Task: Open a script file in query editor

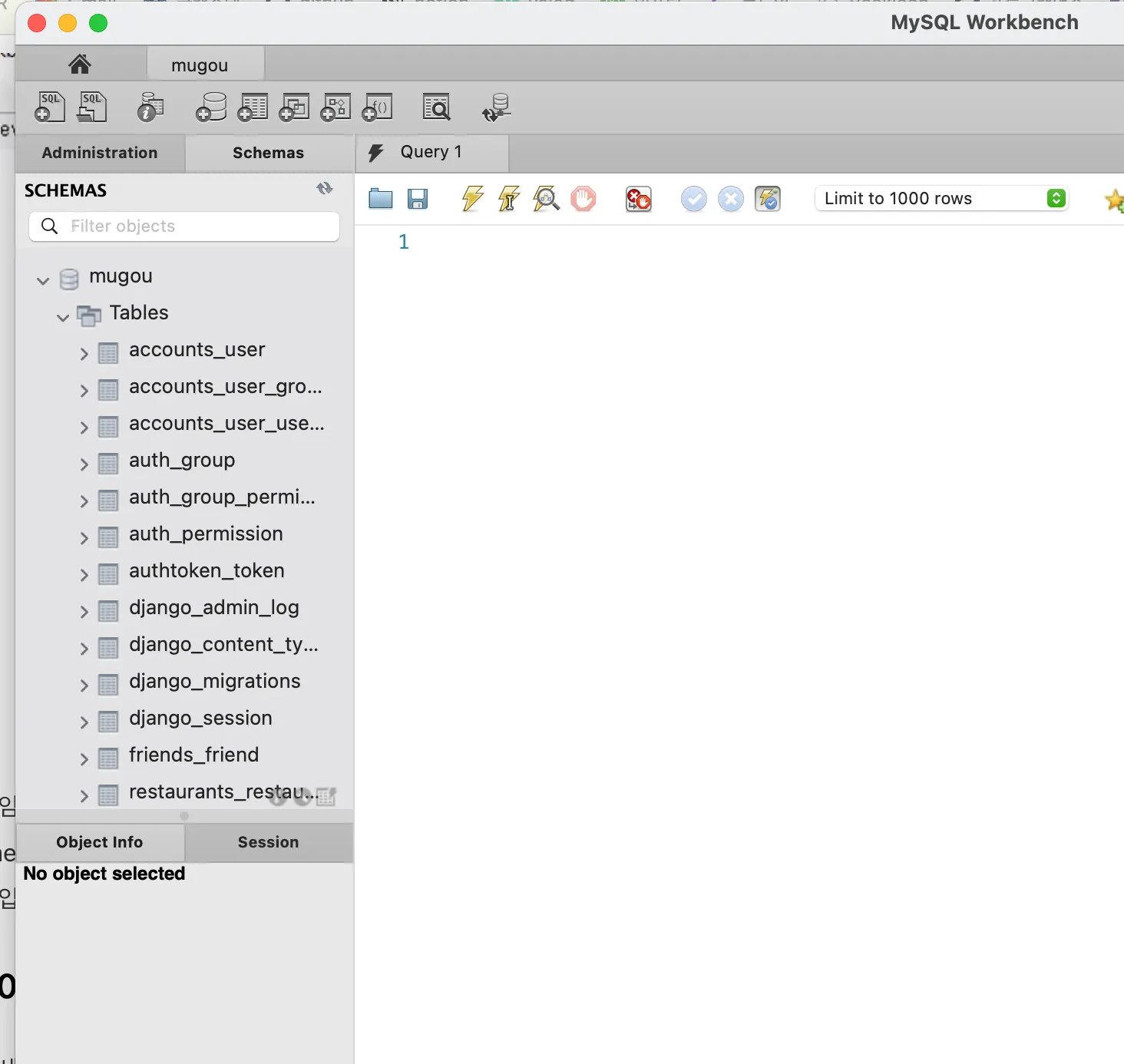Action: tap(381, 200)
